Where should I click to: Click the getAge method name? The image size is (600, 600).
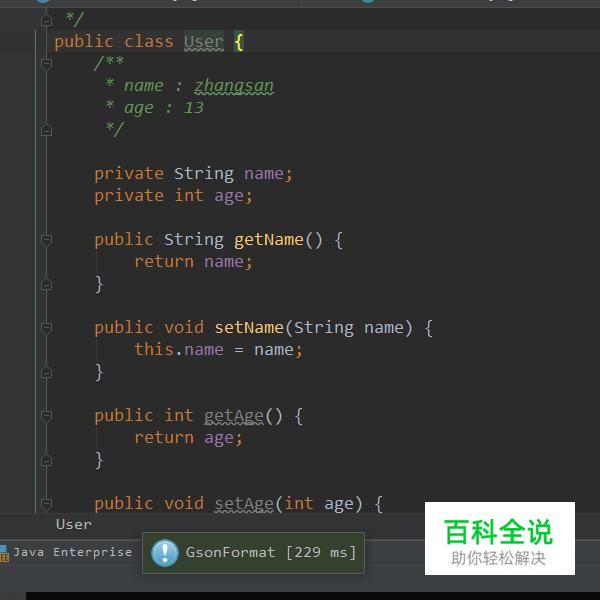tap(234, 416)
